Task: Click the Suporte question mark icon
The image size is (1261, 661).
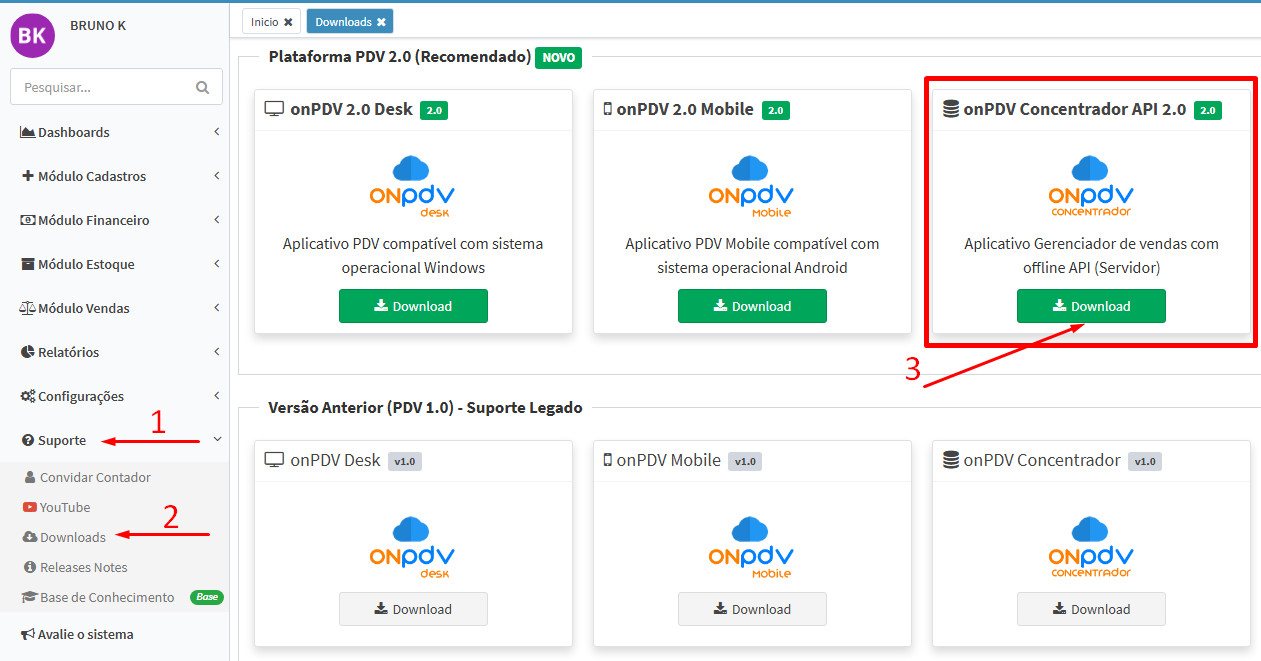Action: [28, 440]
